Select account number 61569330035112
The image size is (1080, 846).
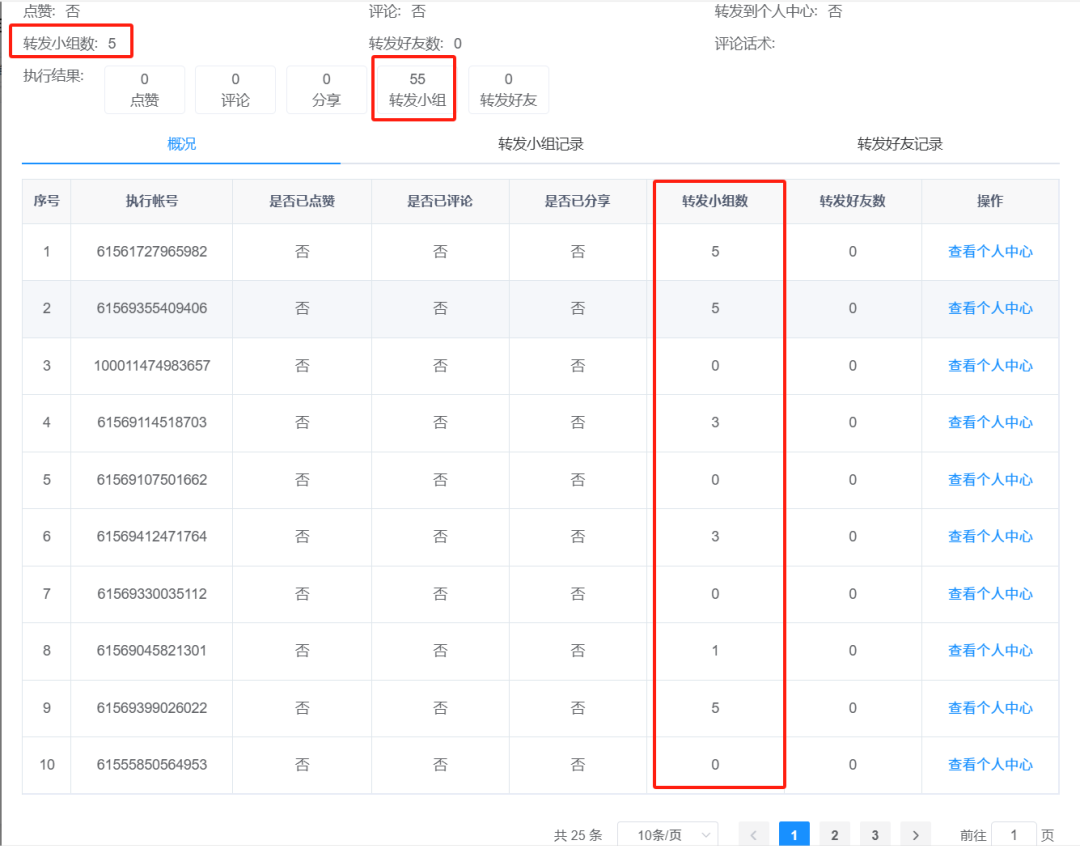pos(152,594)
